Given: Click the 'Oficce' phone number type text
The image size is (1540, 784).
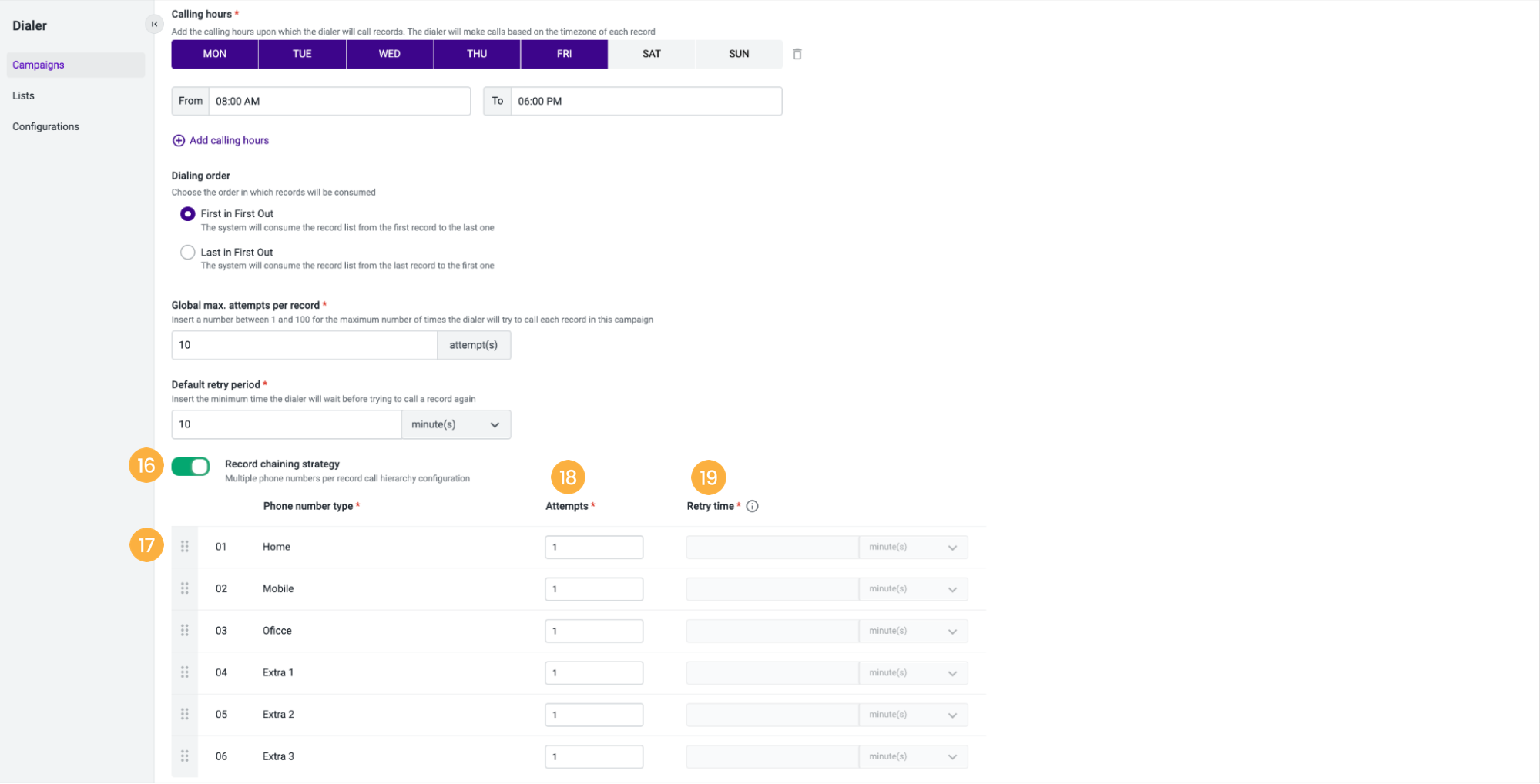Looking at the screenshot, I should 277,631.
